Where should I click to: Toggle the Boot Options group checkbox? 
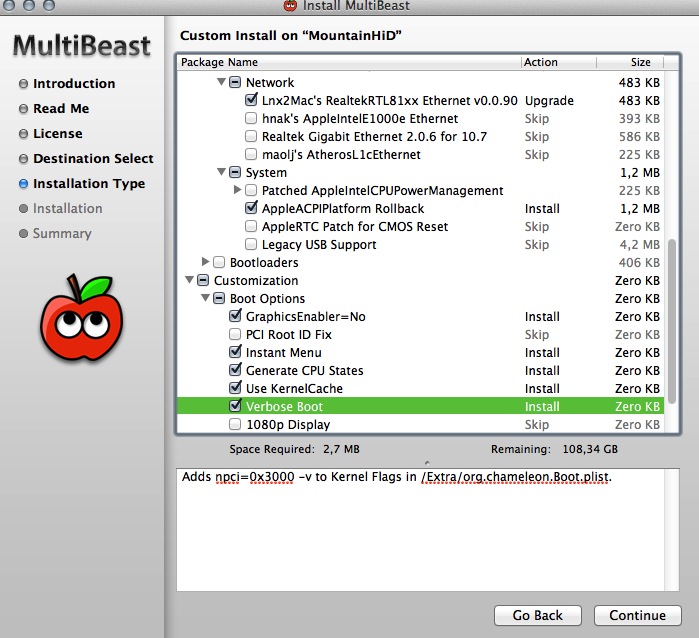point(219,298)
